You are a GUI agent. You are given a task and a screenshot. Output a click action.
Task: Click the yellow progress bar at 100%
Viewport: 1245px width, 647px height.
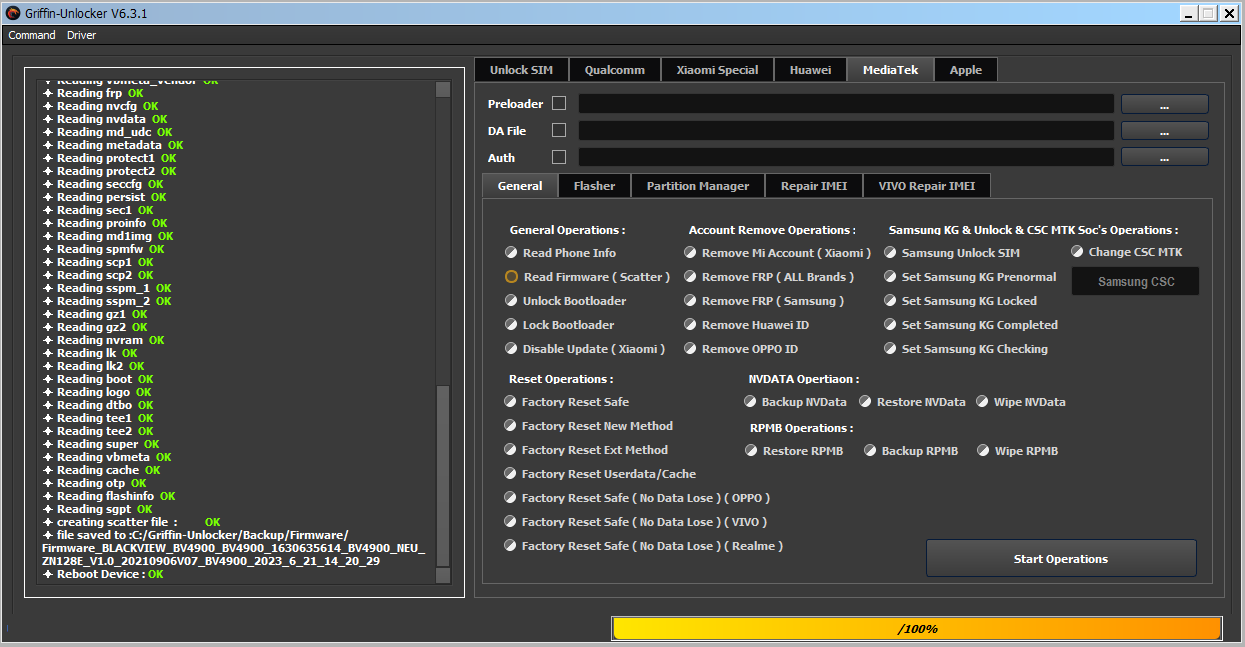tap(916, 628)
